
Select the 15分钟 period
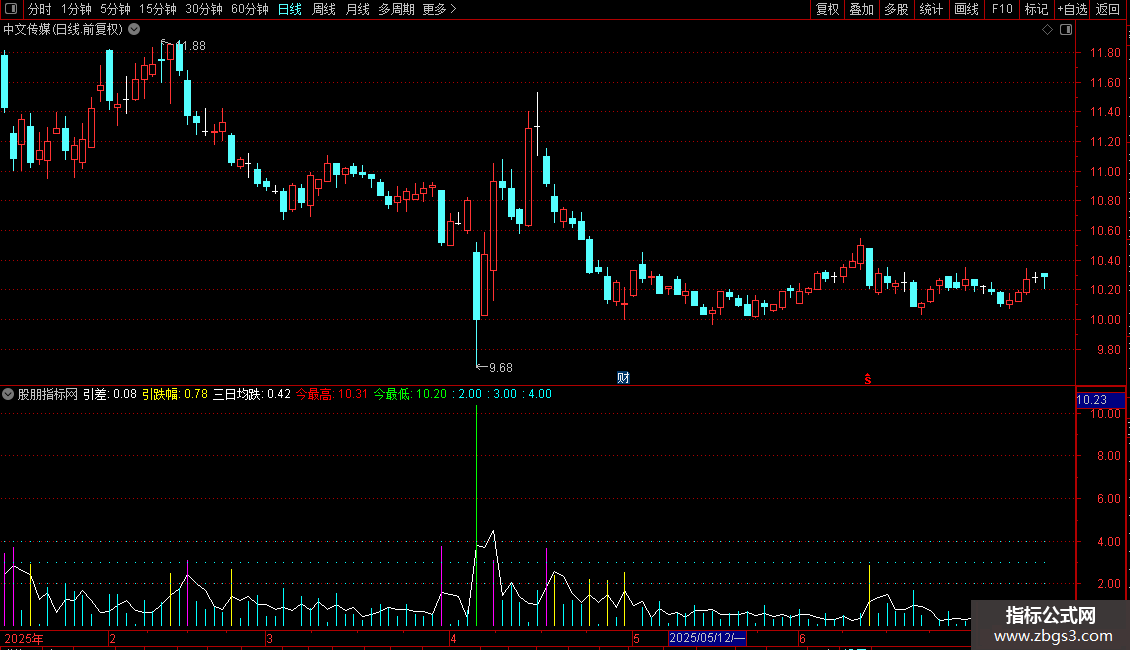(x=158, y=9)
